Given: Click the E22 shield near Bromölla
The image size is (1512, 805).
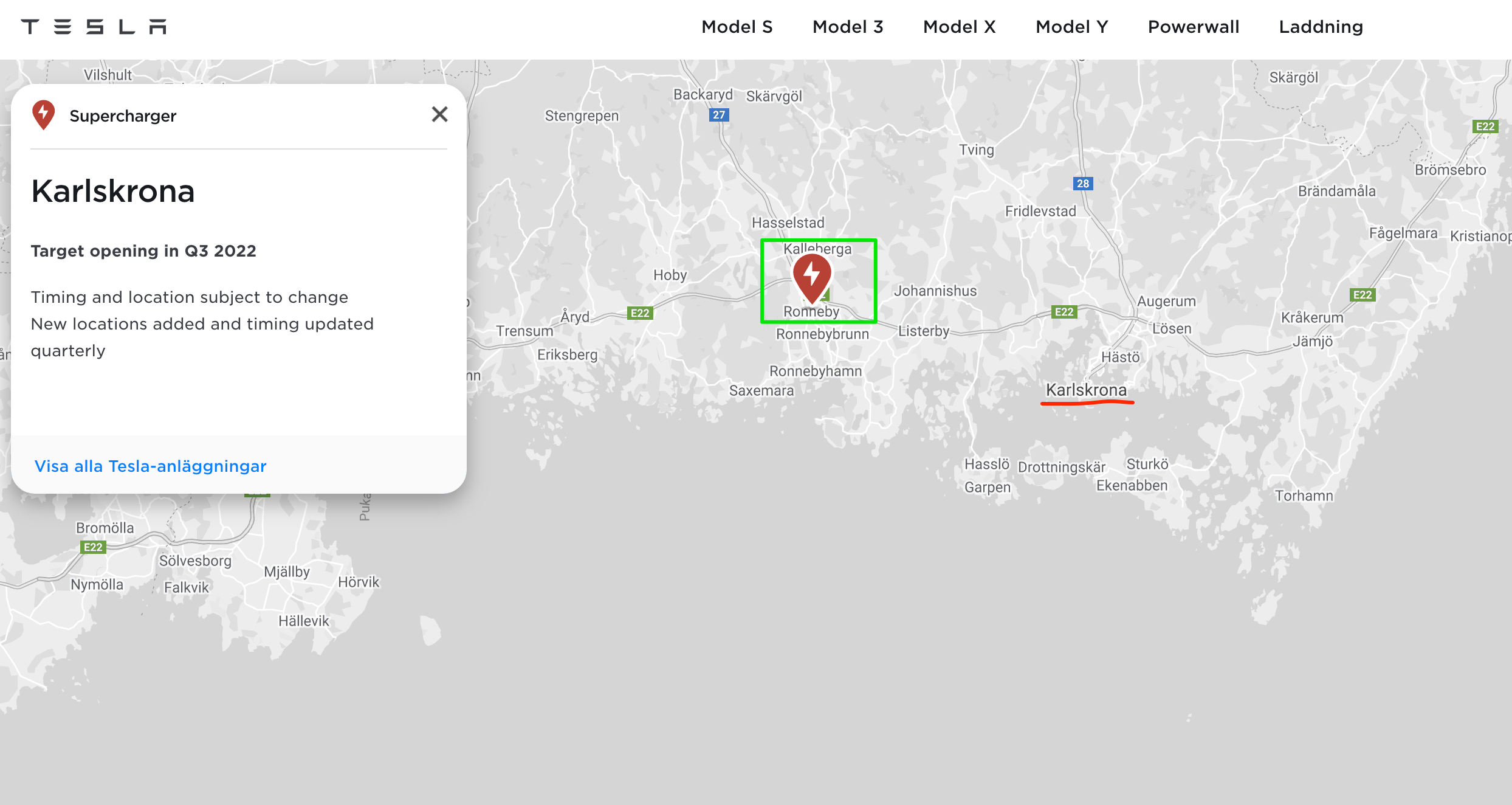Looking at the screenshot, I should point(93,547).
